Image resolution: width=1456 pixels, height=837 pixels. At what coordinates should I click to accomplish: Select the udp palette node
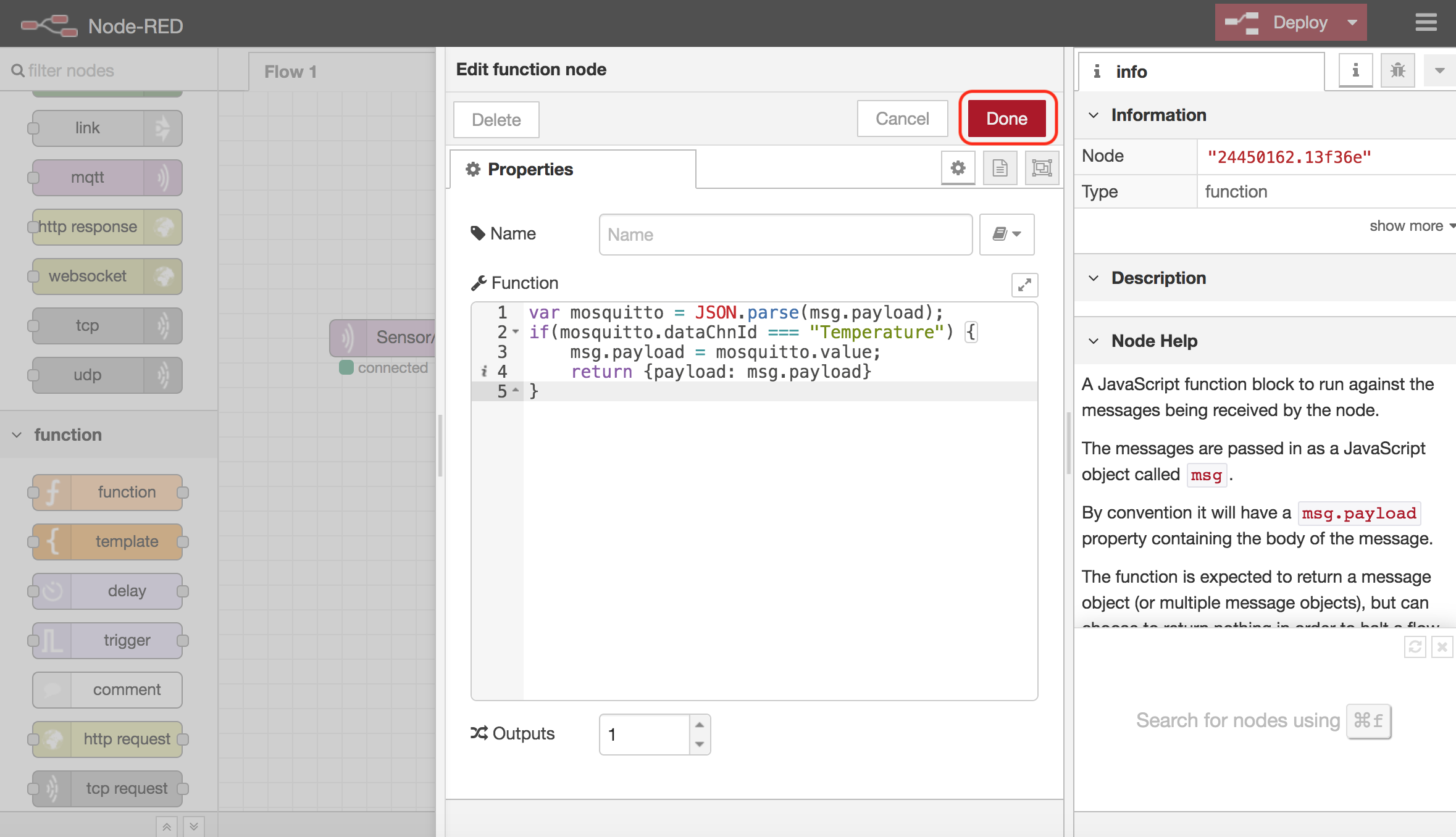[x=107, y=375]
